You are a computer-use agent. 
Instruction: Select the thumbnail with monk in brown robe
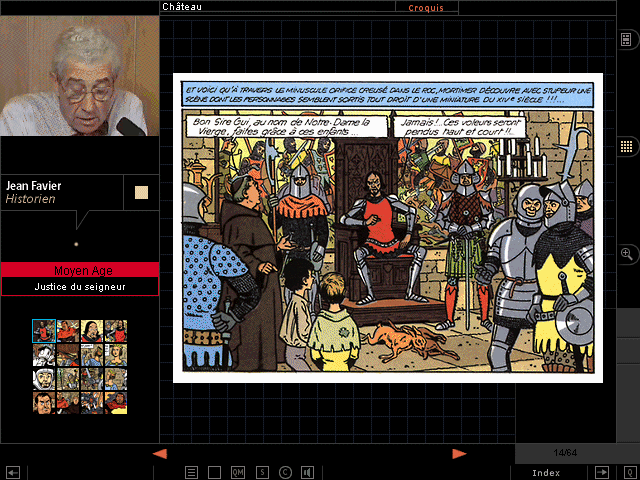68,403
